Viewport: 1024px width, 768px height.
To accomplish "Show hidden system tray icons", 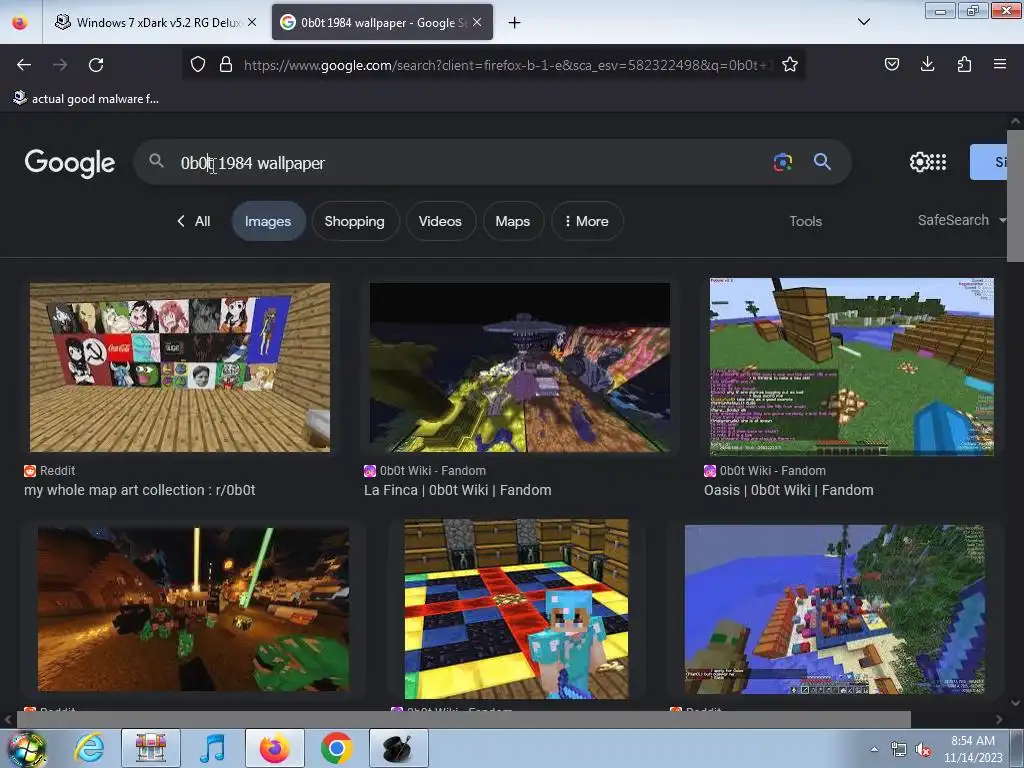I will 874,749.
